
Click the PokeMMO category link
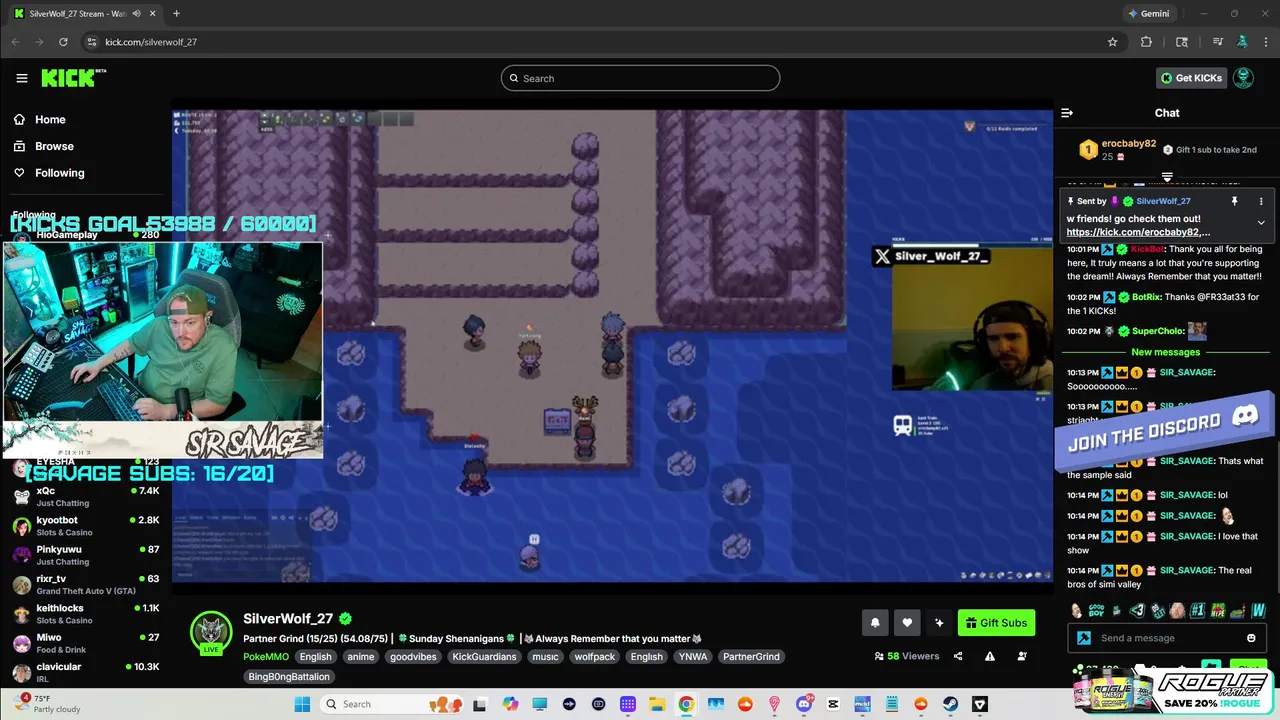(x=265, y=657)
